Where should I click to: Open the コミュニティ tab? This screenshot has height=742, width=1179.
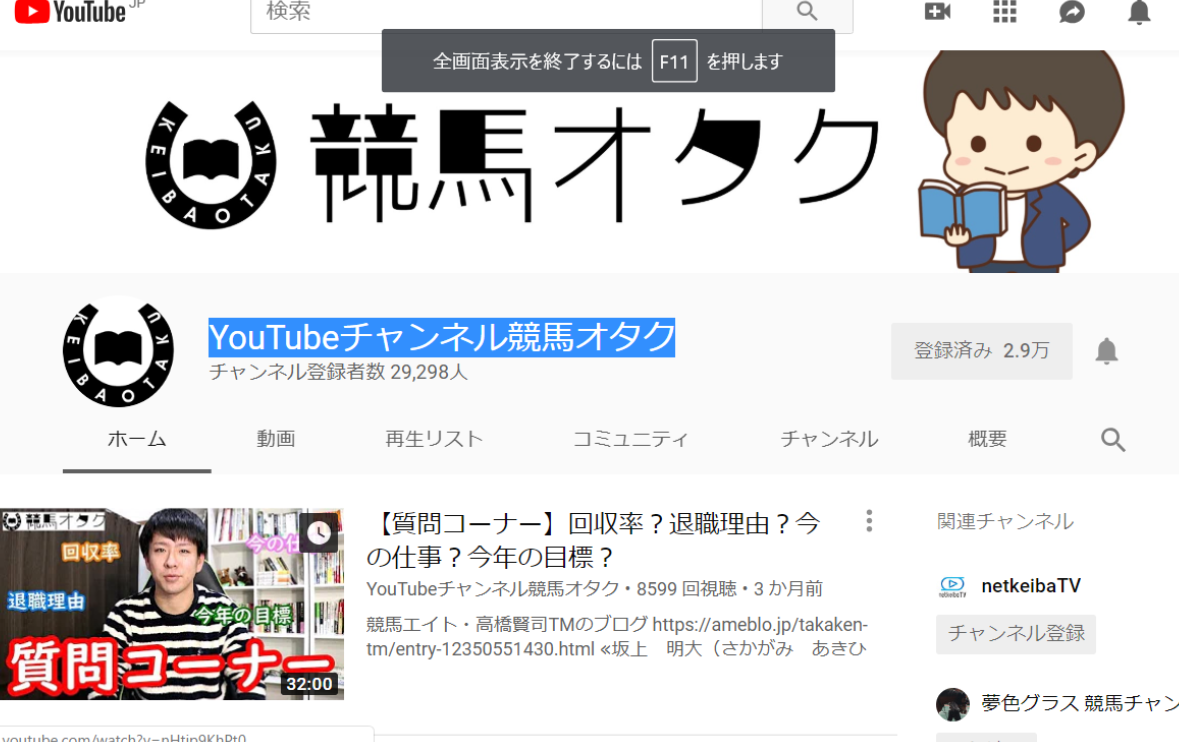pos(631,439)
